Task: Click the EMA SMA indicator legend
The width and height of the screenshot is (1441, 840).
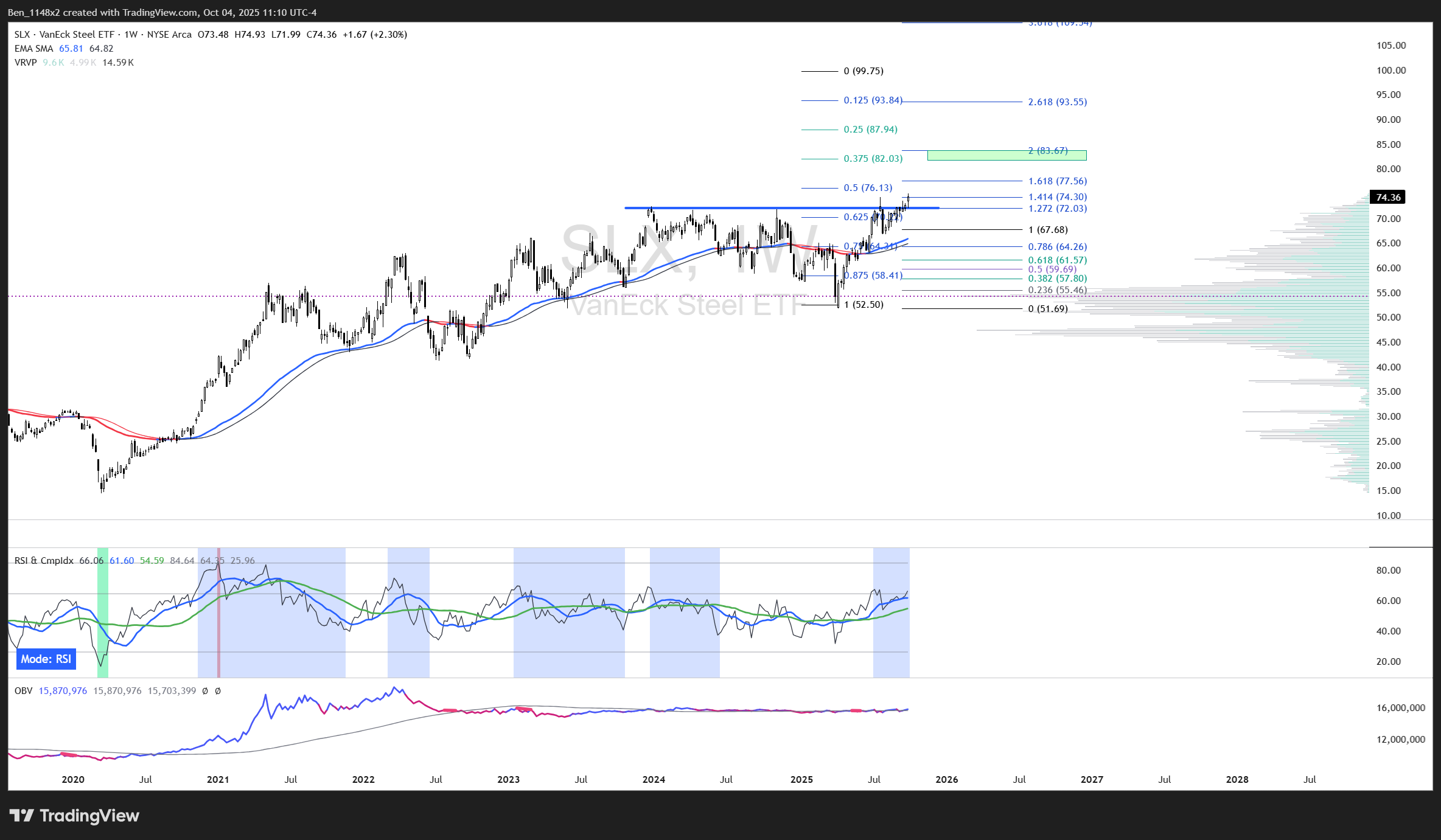Action: (34, 49)
